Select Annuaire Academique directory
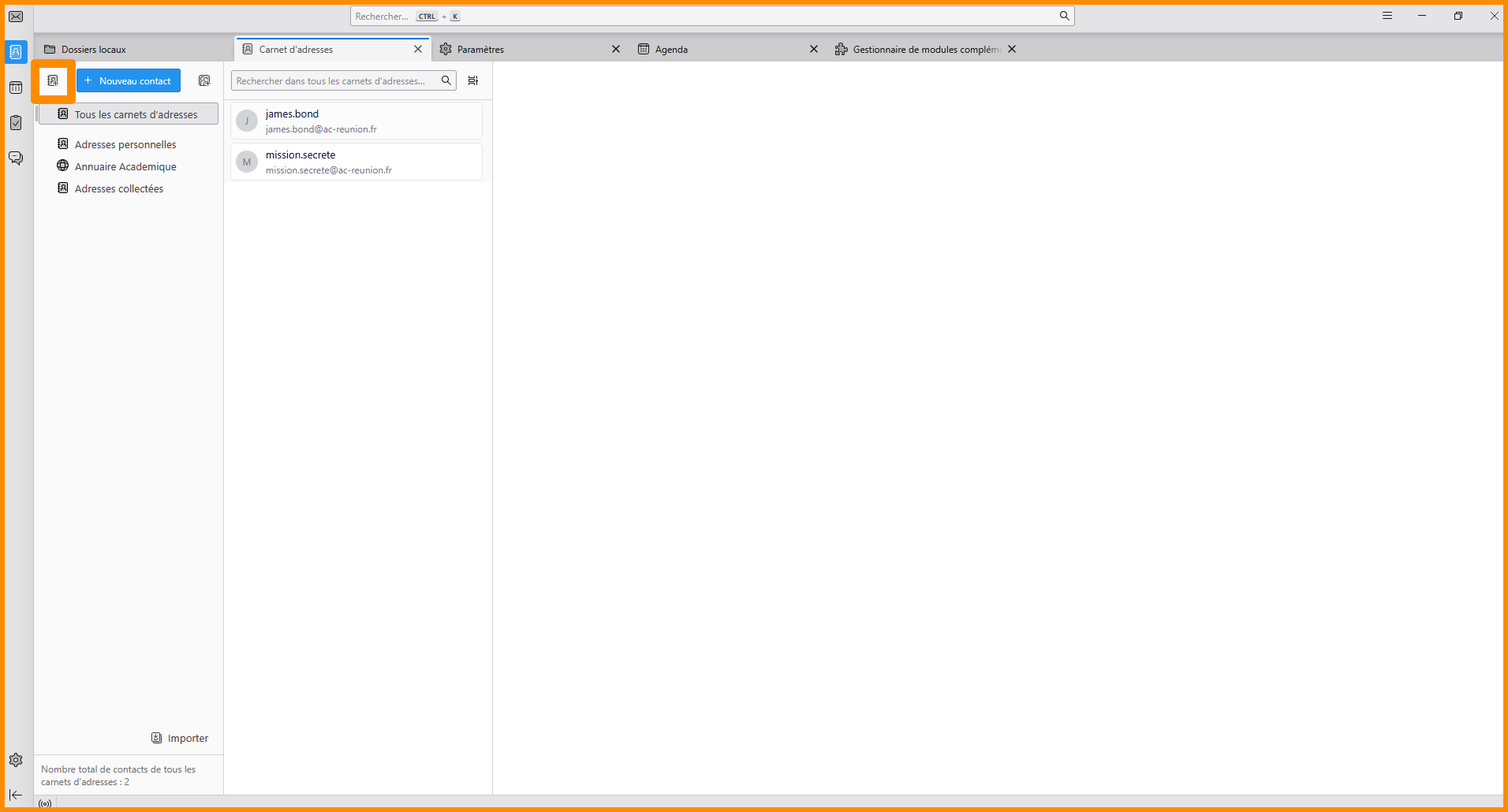 pos(125,166)
